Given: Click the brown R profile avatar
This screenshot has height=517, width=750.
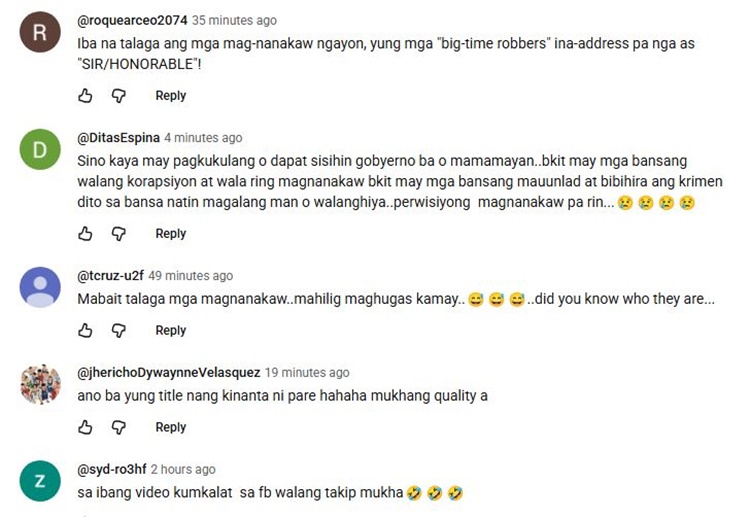Looking at the screenshot, I should tap(40, 33).
